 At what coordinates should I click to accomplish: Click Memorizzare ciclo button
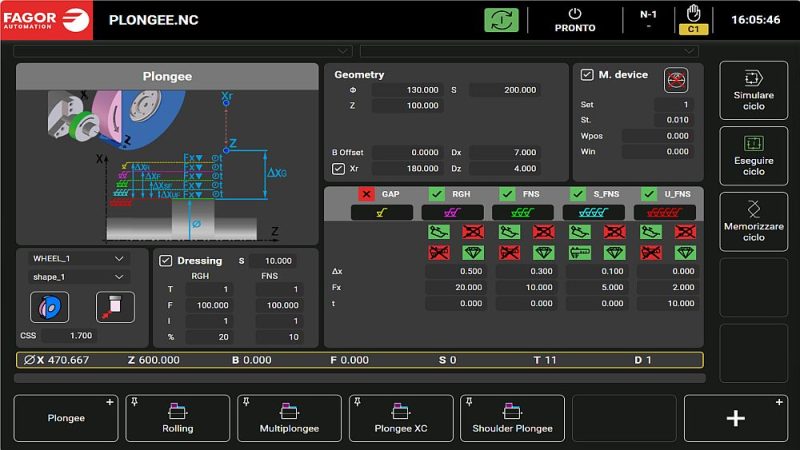pyautogui.click(x=754, y=221)
